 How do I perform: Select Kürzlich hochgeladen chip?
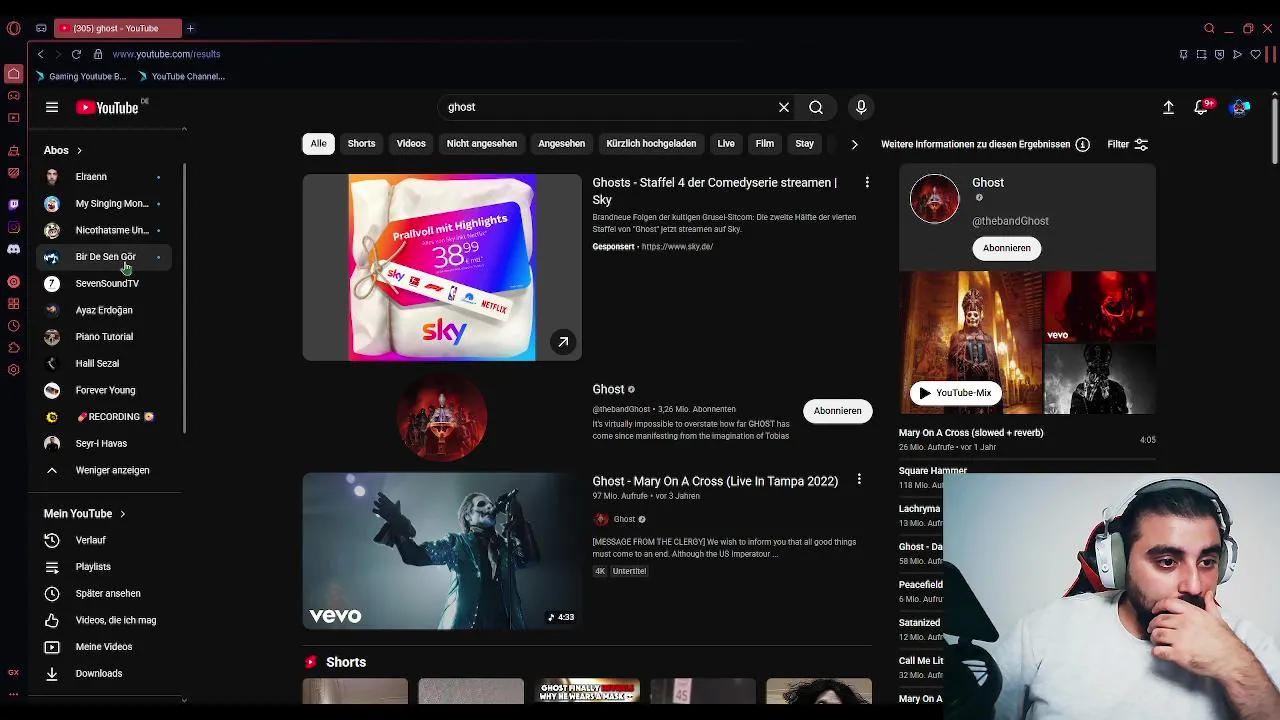pos(651,144)
